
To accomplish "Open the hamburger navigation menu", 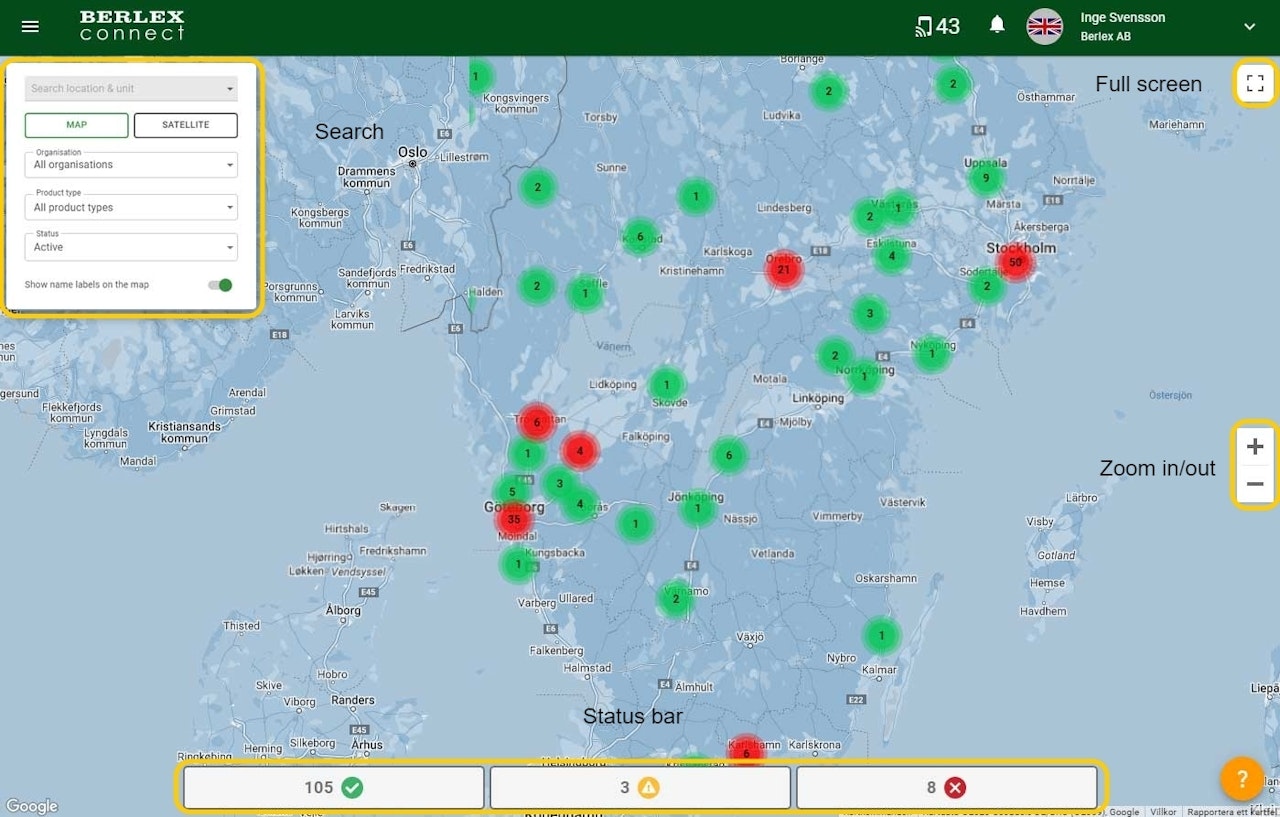I will pyautogui.click(x=30, y=27).
